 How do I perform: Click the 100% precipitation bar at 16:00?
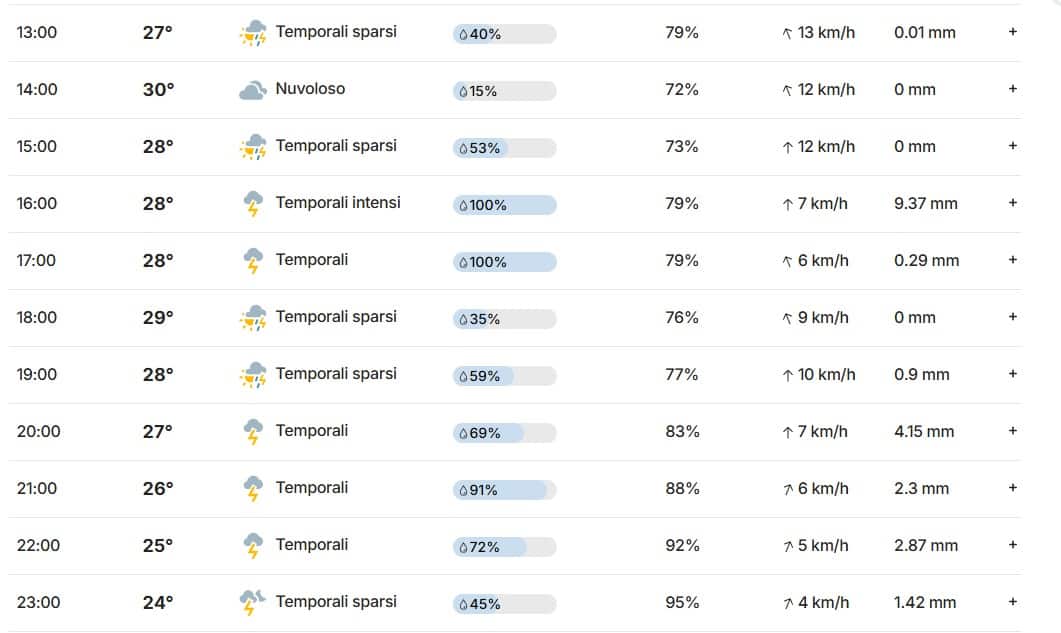505,205
